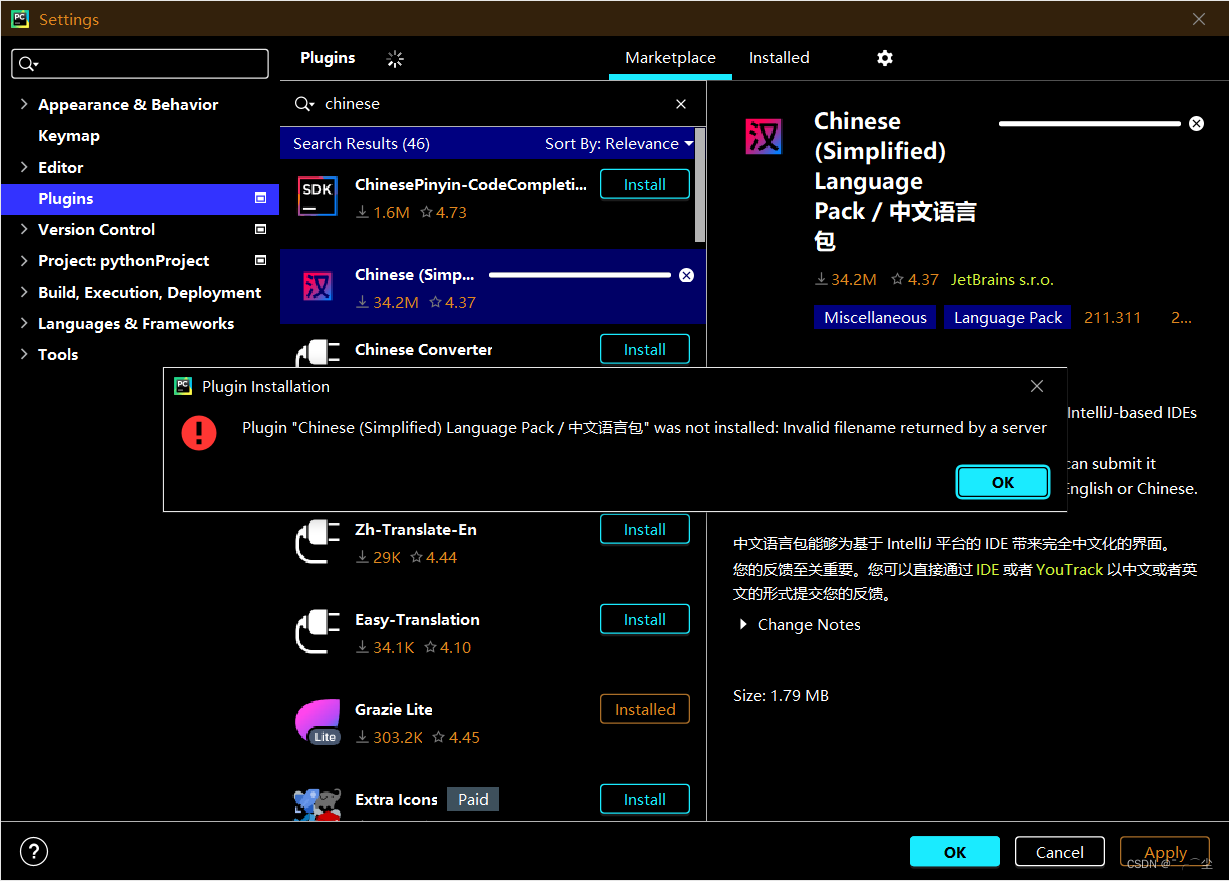Click download progress bar in plugin list
Screen dimensions: 1229x881
(x=580, y=275)
